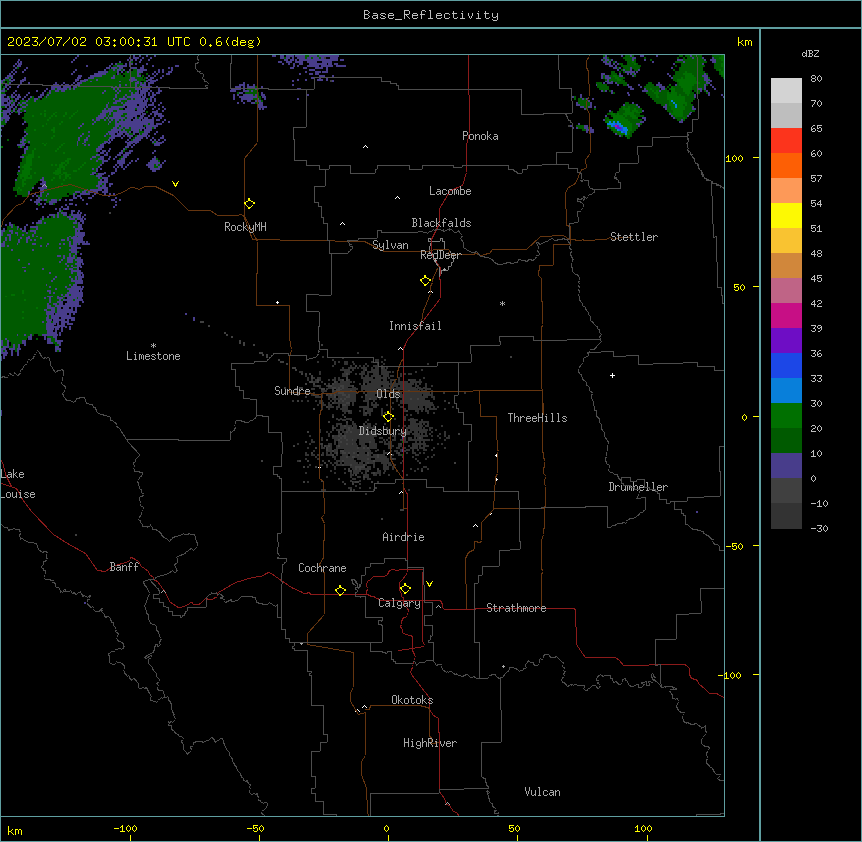The width and height of the screenshot is (862, 842).
Task: Click the gray clutter echoes around Didsbury
Action: [x=374, y=426]
